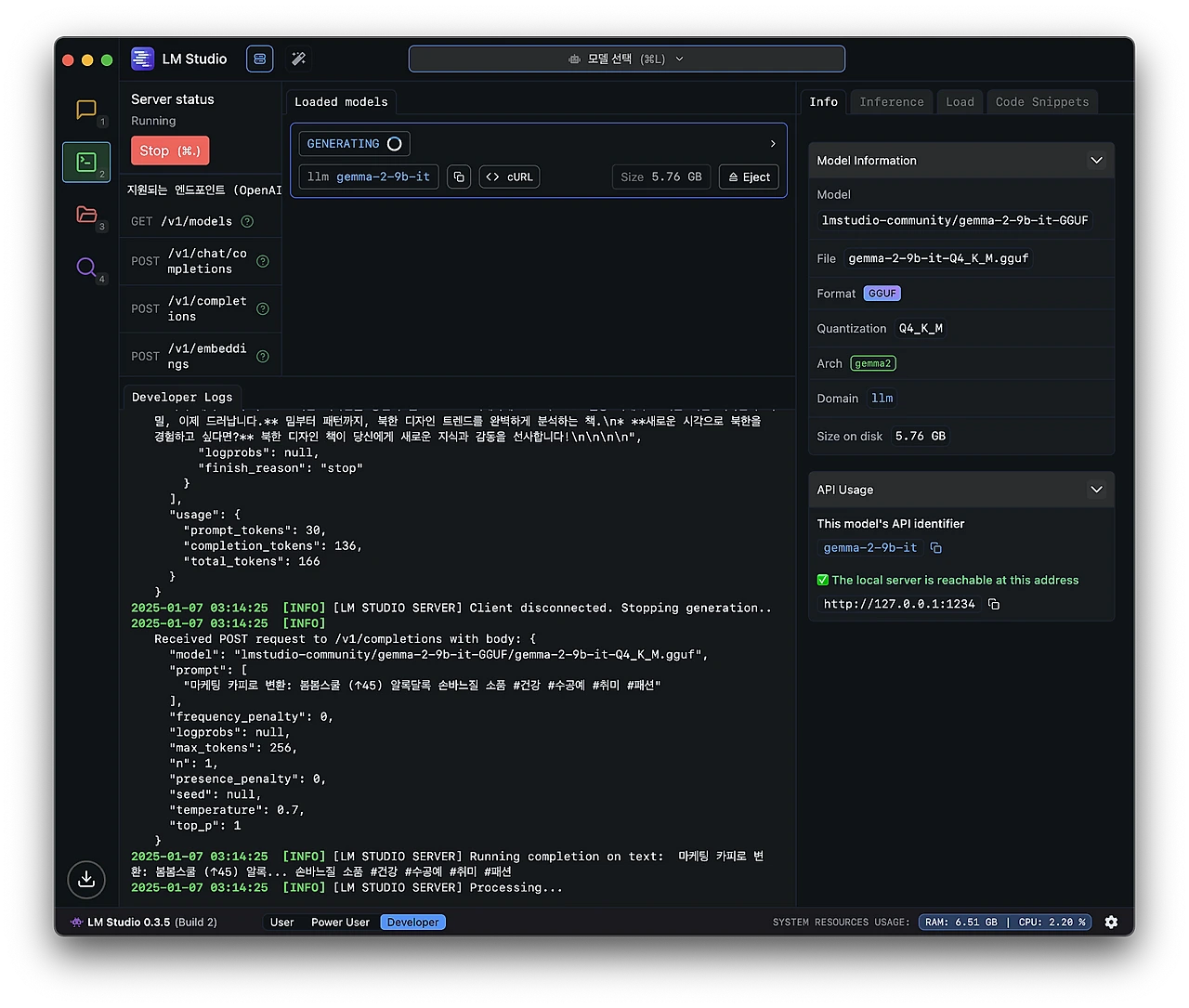
Task: Switch to the Inference tab
Action: 892,102
